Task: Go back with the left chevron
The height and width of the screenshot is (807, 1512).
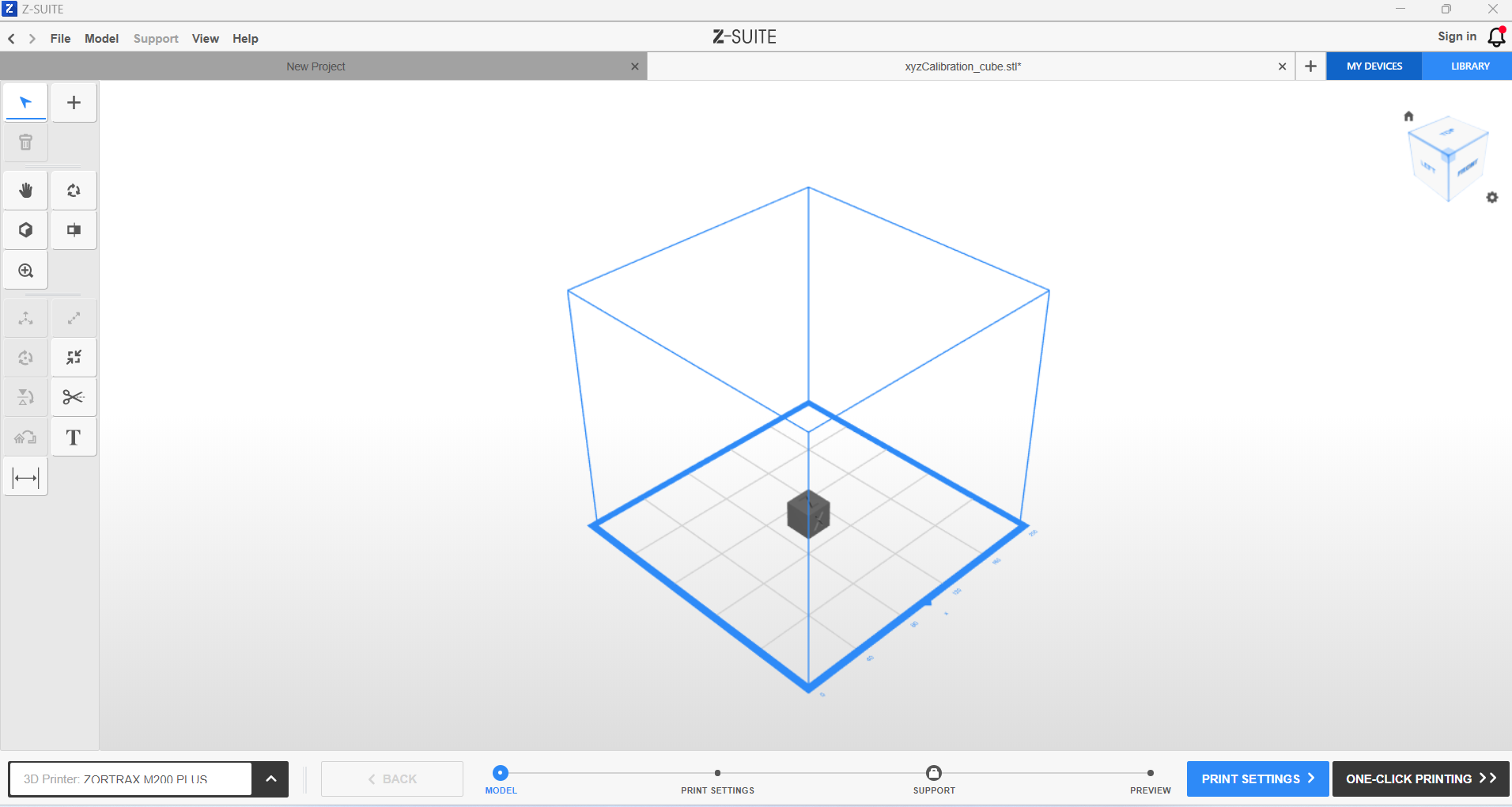Action: coord(12,39)
